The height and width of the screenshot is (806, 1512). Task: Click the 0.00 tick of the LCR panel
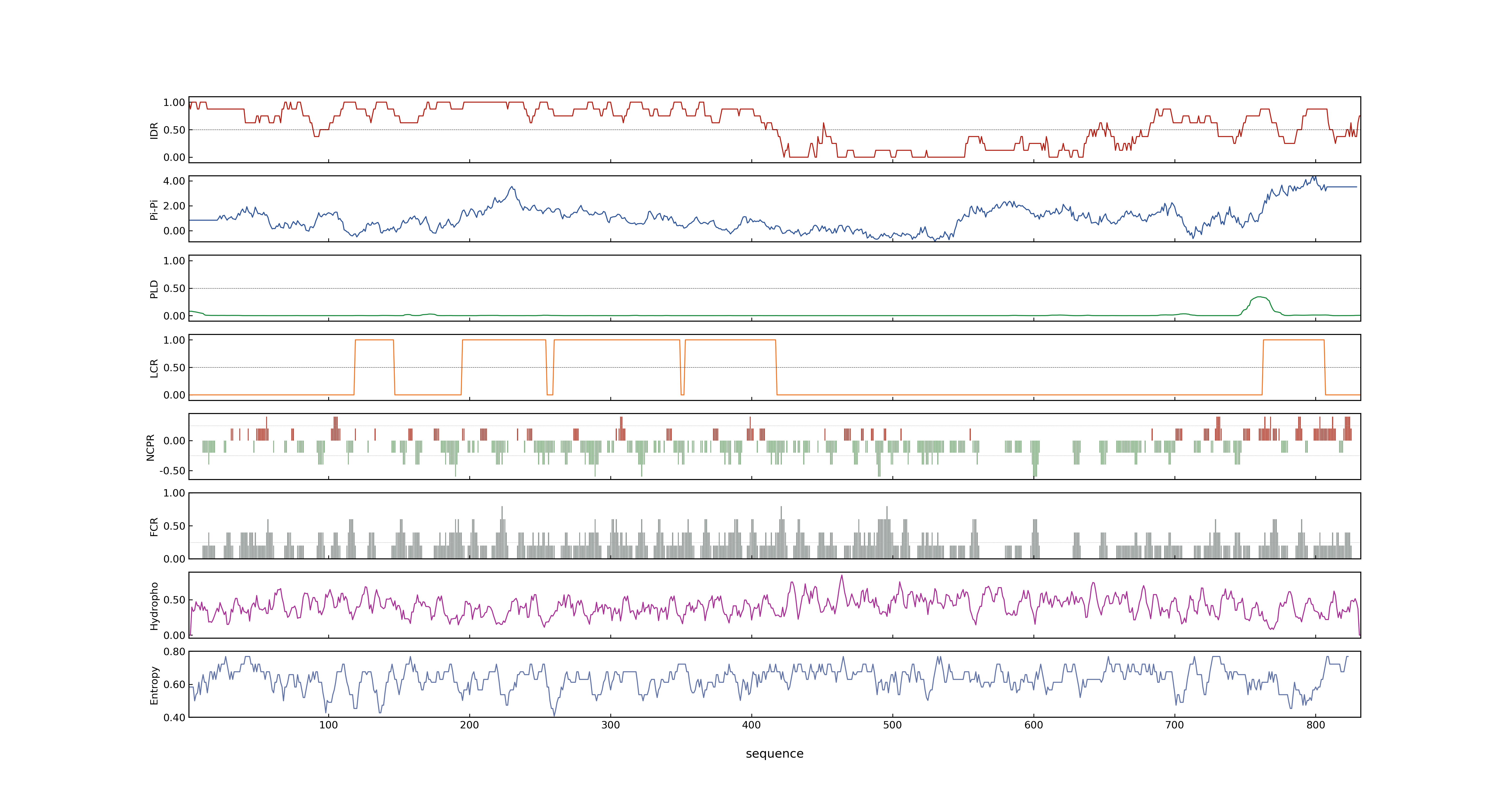174,395
